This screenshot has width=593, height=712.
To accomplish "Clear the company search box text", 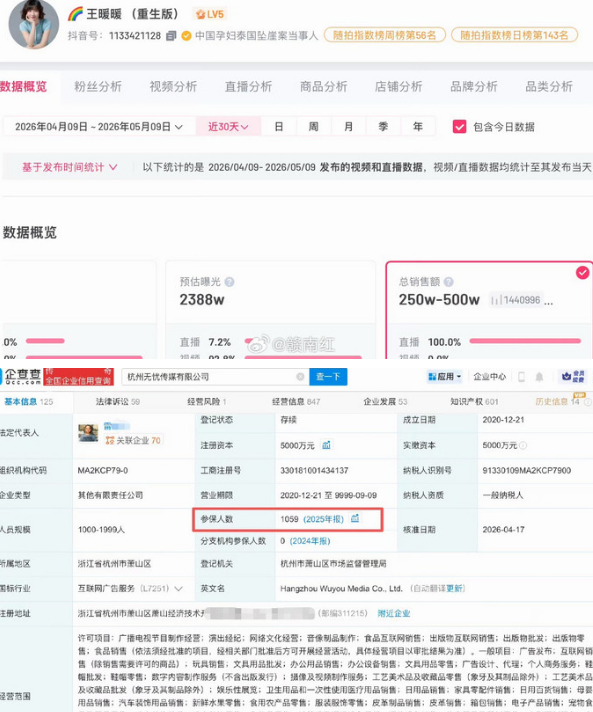I will tap(300, 376).
